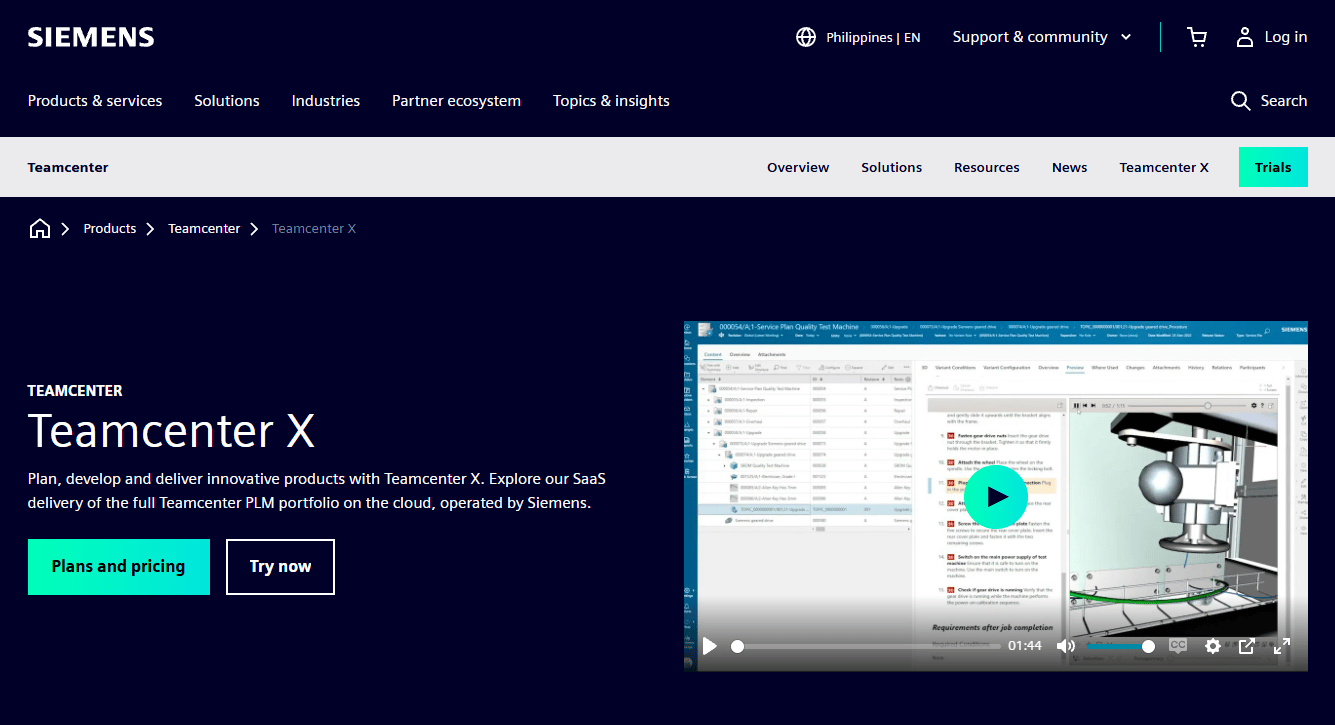Viewport: 1335px width, 725px height.
Task: Toggle closed captions (CC) on the video
Action: coord(1178,646)
